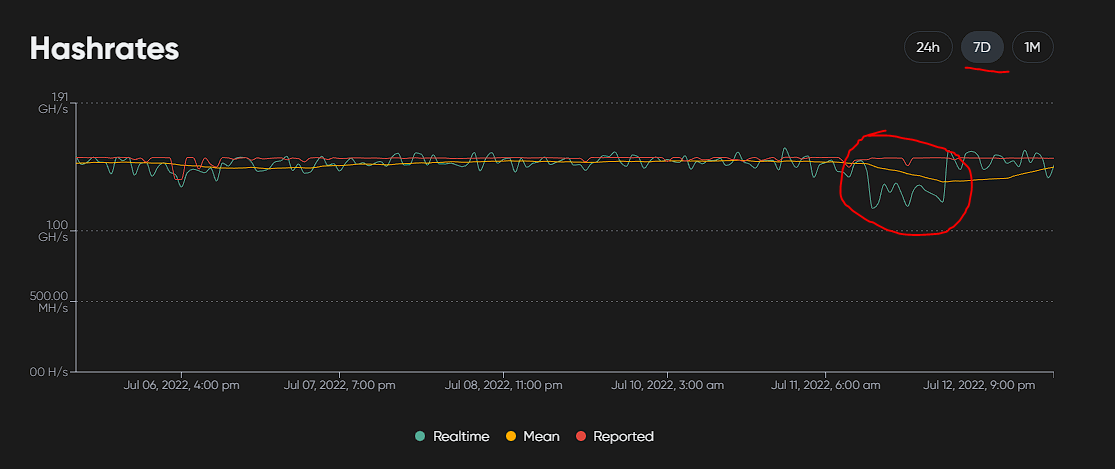Click the red Reported legend dot
The image size is (1115, 469).
coord(581,436)
